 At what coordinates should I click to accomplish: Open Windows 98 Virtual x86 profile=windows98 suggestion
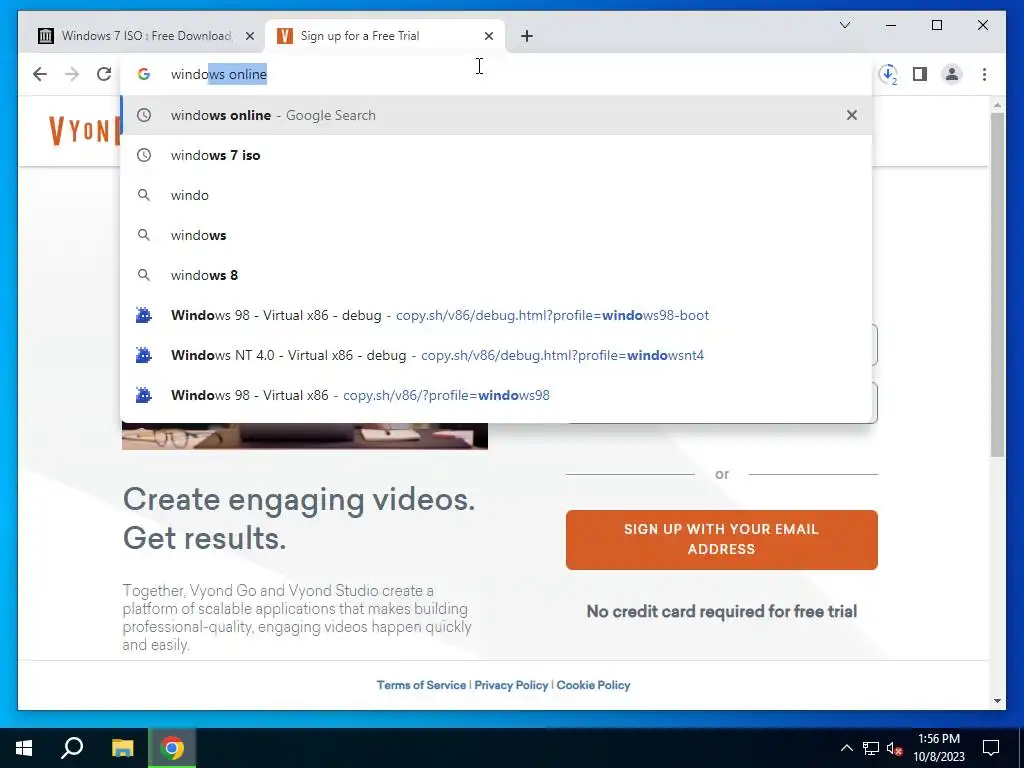pos(496,395)
